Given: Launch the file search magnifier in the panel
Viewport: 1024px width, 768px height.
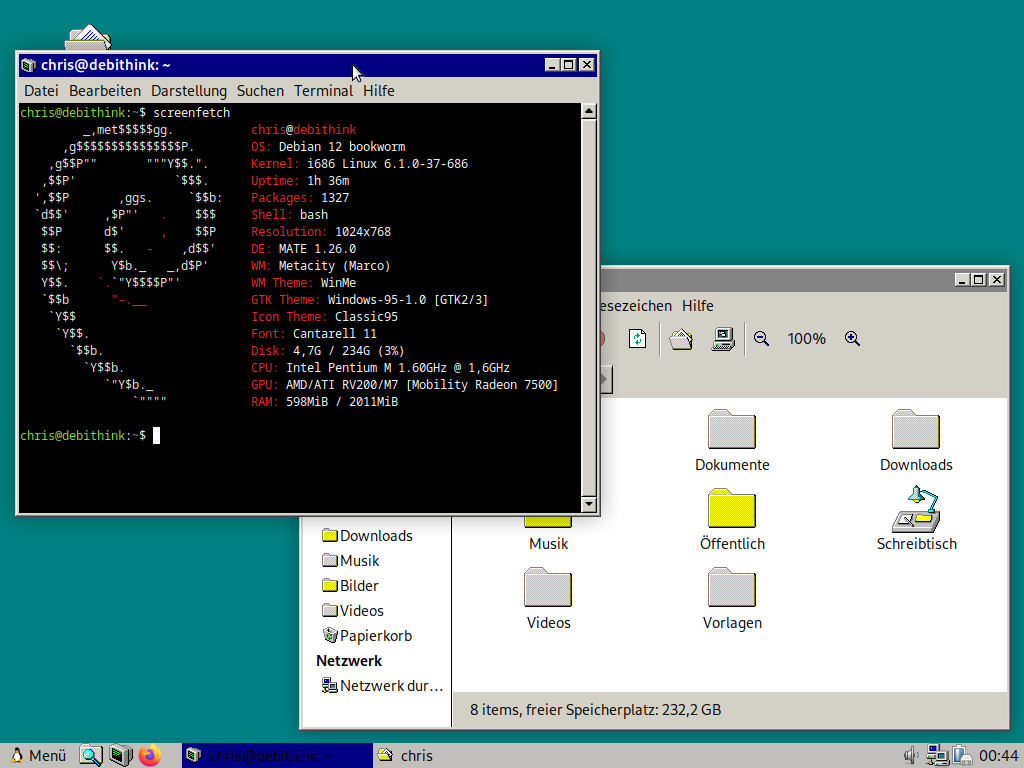Looking at the screenshot, I should [x=91, y=756].
